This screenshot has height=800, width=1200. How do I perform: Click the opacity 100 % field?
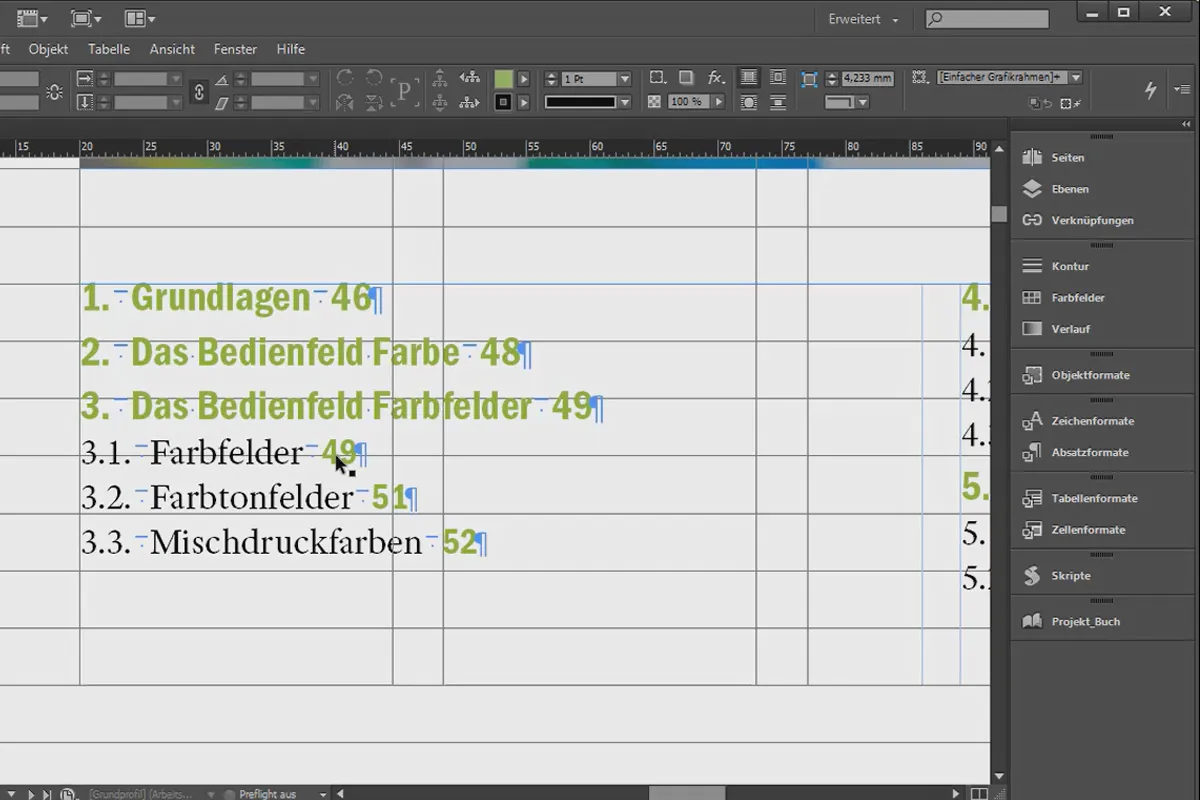point(689,102)
